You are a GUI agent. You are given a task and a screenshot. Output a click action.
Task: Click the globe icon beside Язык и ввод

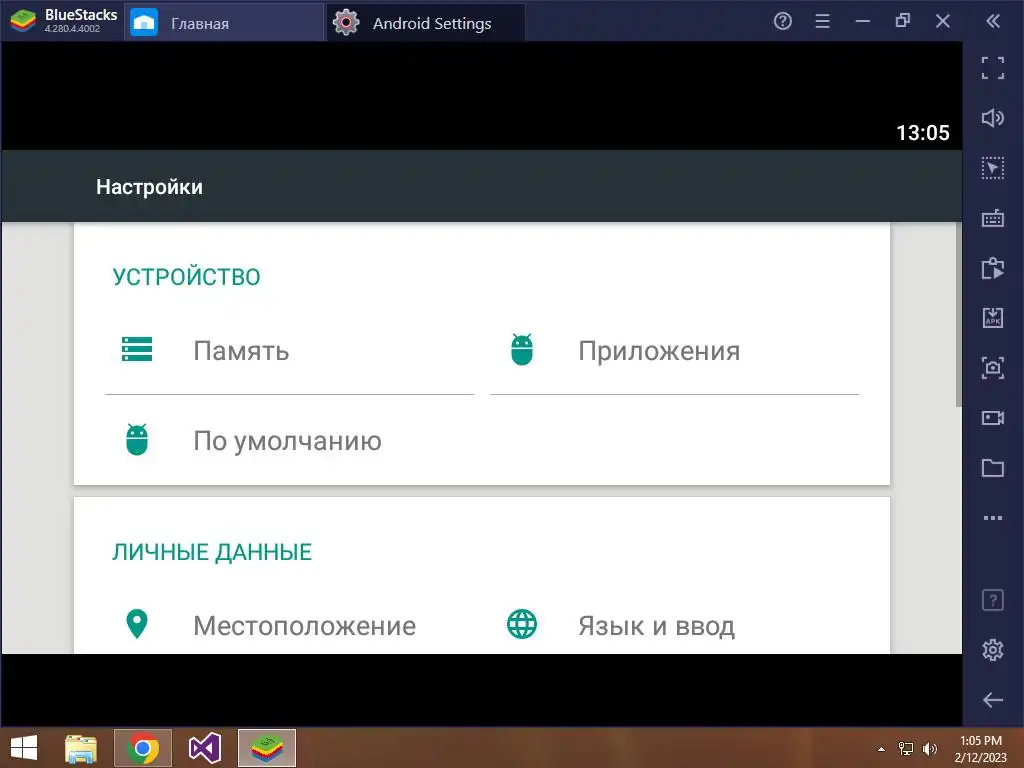522,624
